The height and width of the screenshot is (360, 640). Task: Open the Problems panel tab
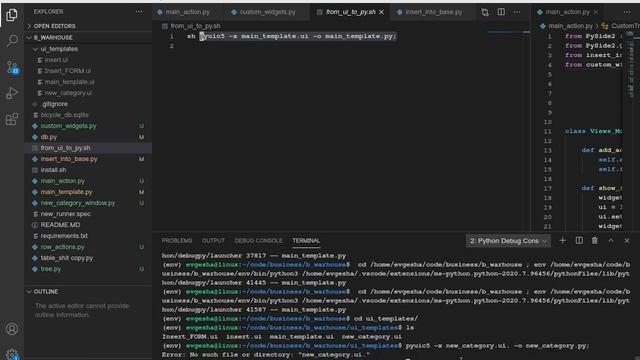click(177, 240)
